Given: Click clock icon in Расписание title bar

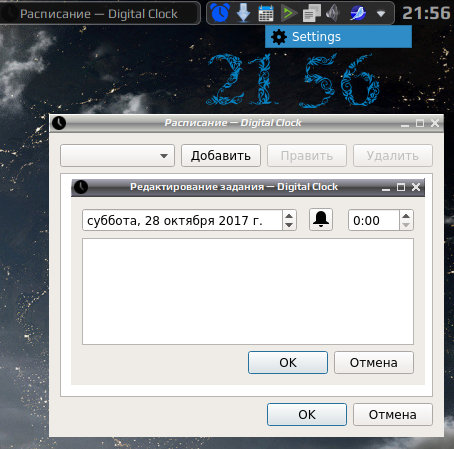Looking at the screenshot, I should [59, 123].
